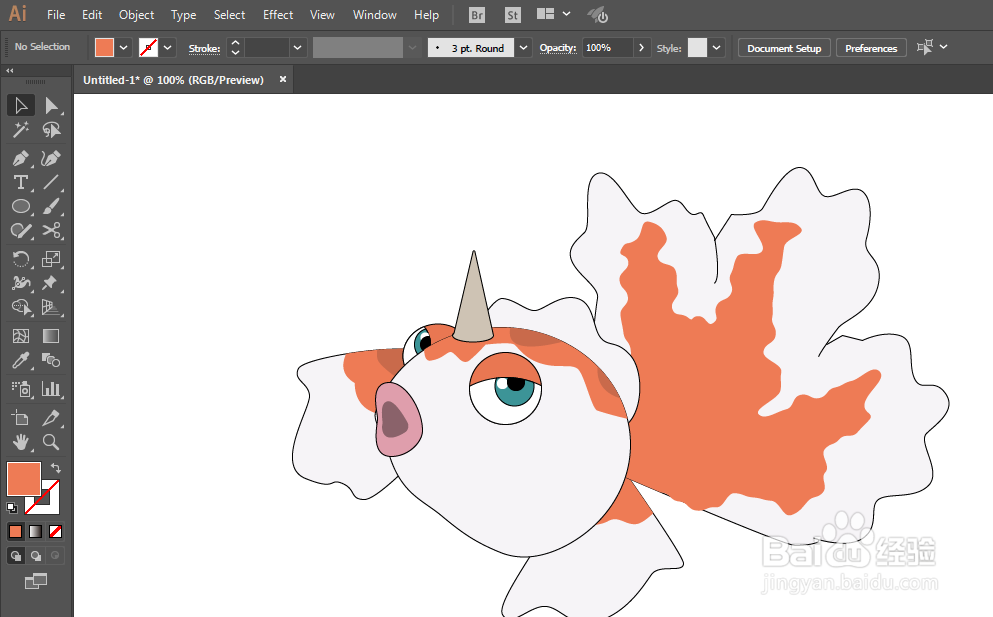Viewport: 993px width, 617px height.
Task: Open the File menu
Action: (56, 15)
